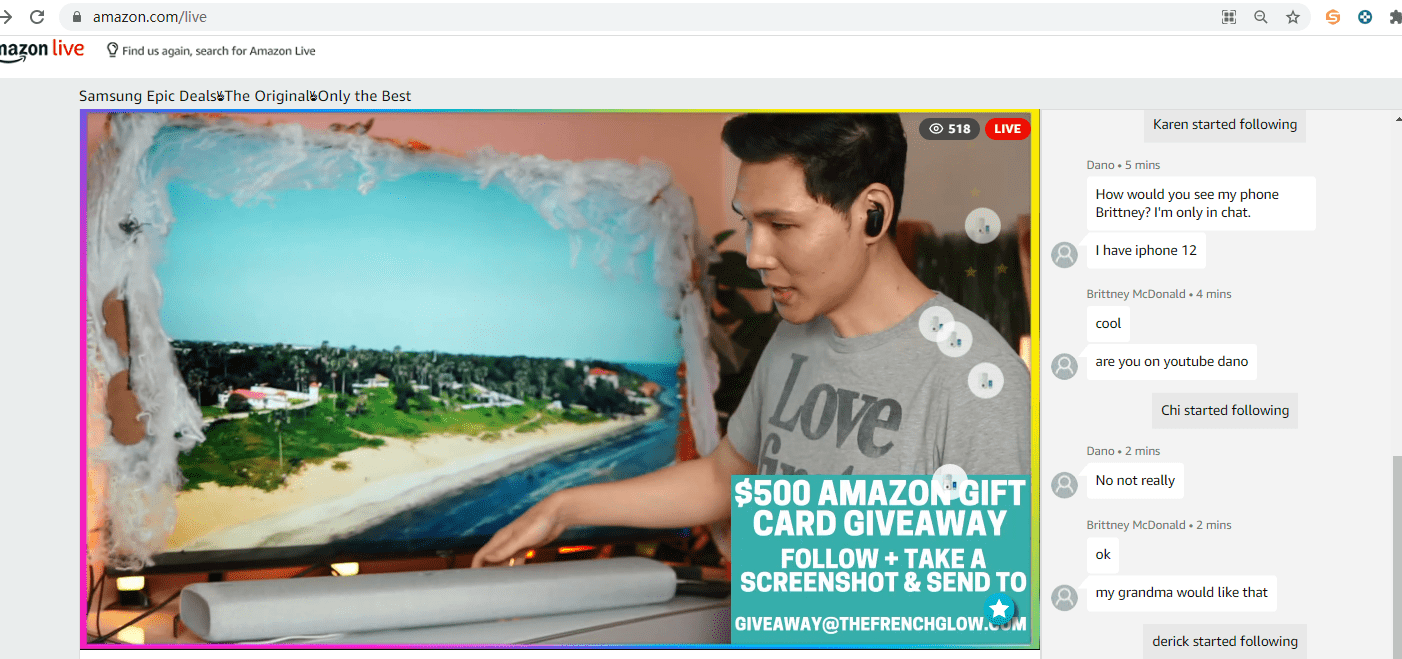The width and height of the screenshot is (1402, 659).
Task: Open the QR code icon in the address bar
Action: pos(1229,17)
